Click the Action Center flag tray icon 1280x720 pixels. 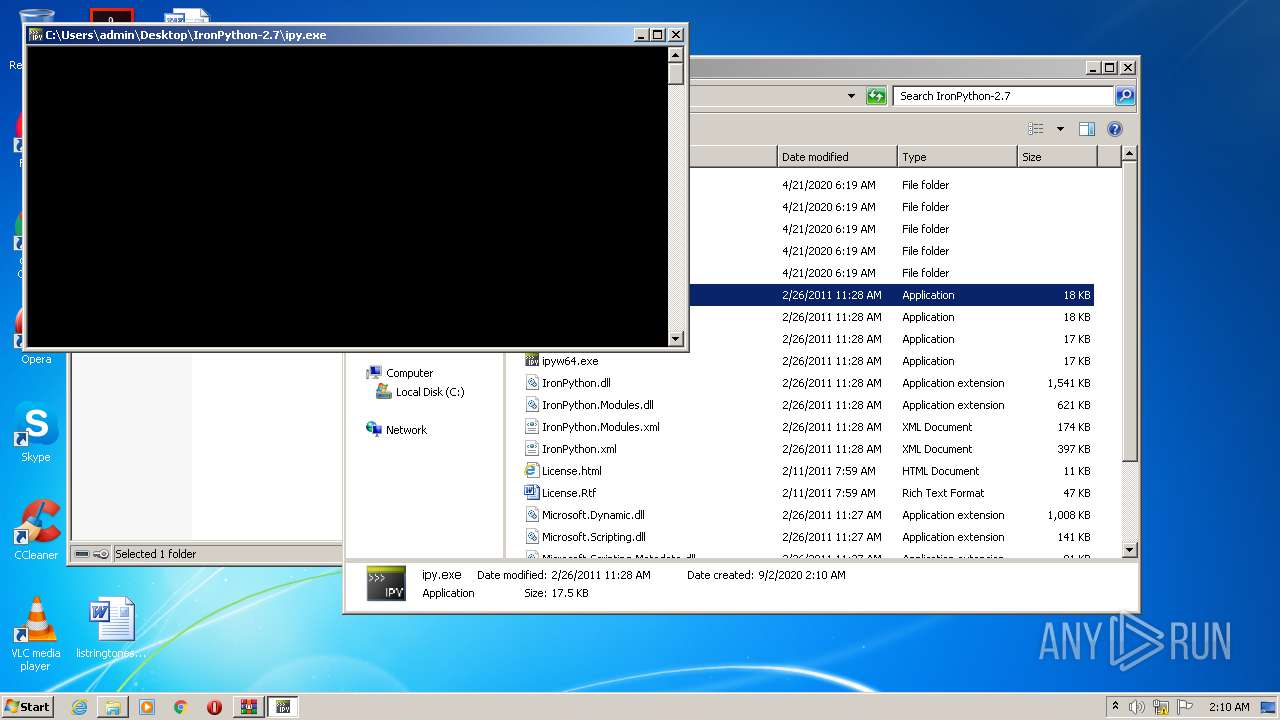click(1185, 707)
